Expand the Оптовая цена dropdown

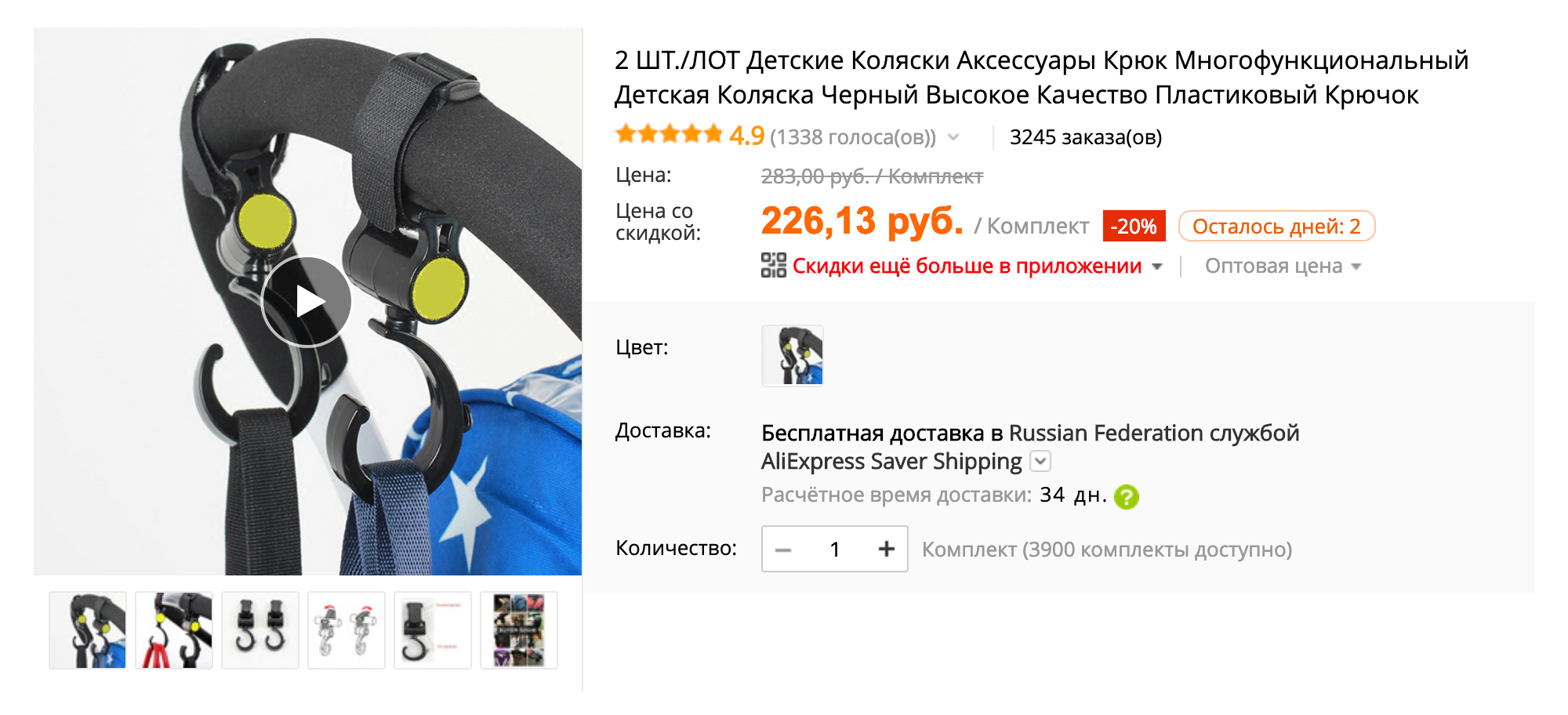(x=1283, y=267)
